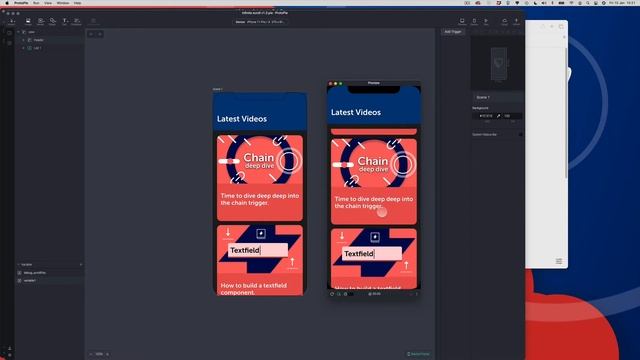Click the add Scene tool in toolbar
The height and width of the screenshot is (360, 640).
click(x=12, y=21)
